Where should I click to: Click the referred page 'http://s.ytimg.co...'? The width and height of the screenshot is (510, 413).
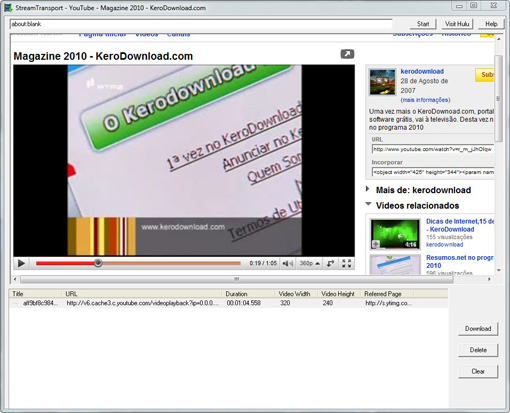tap(389, 303)
